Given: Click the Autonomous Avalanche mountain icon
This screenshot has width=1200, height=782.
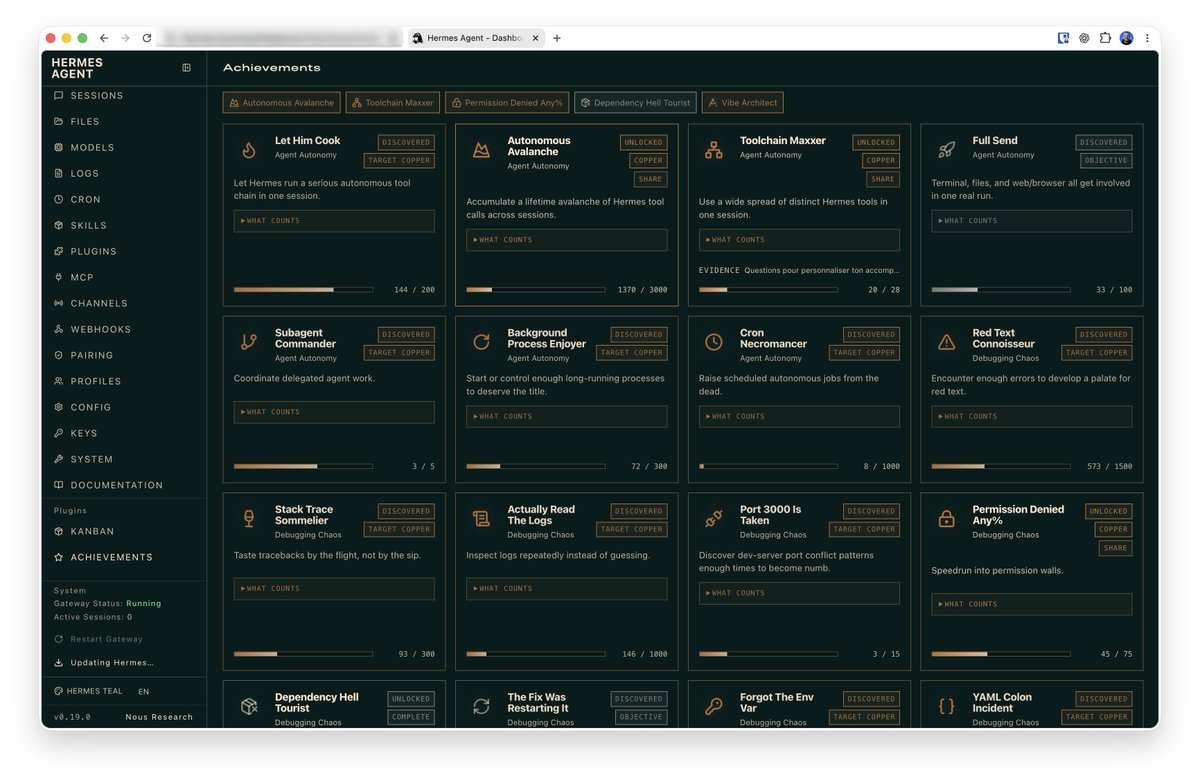Looking at the screenshot, I should pos(481,151).
